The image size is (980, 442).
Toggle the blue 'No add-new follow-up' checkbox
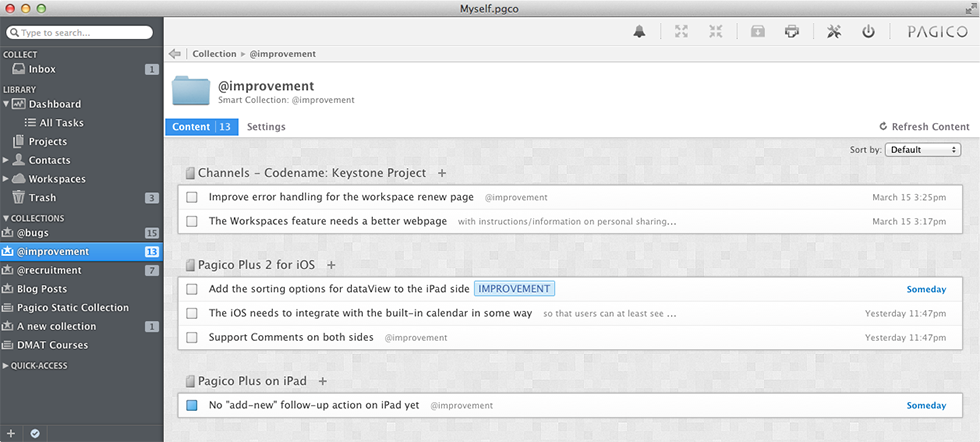pos(192,405)
